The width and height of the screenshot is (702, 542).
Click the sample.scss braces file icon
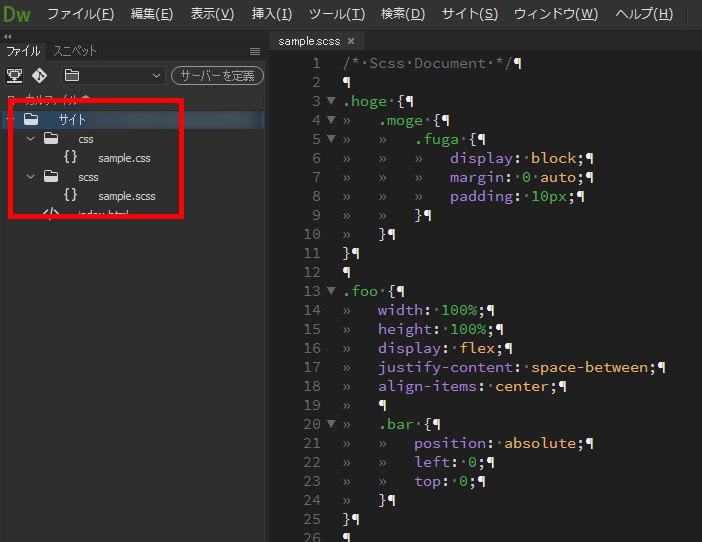click(x=70, y=195)
